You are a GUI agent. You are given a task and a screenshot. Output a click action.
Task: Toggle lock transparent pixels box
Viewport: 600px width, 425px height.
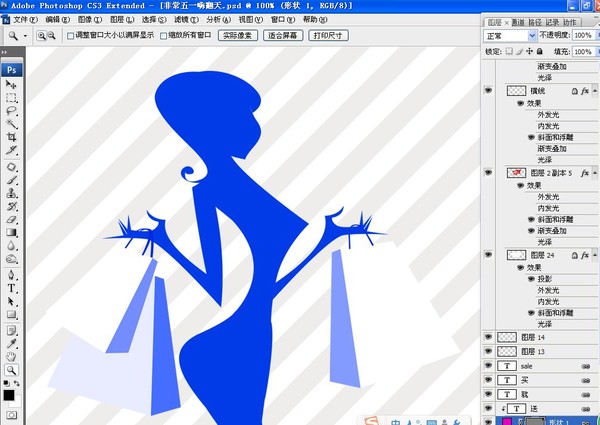coord(509,51)
